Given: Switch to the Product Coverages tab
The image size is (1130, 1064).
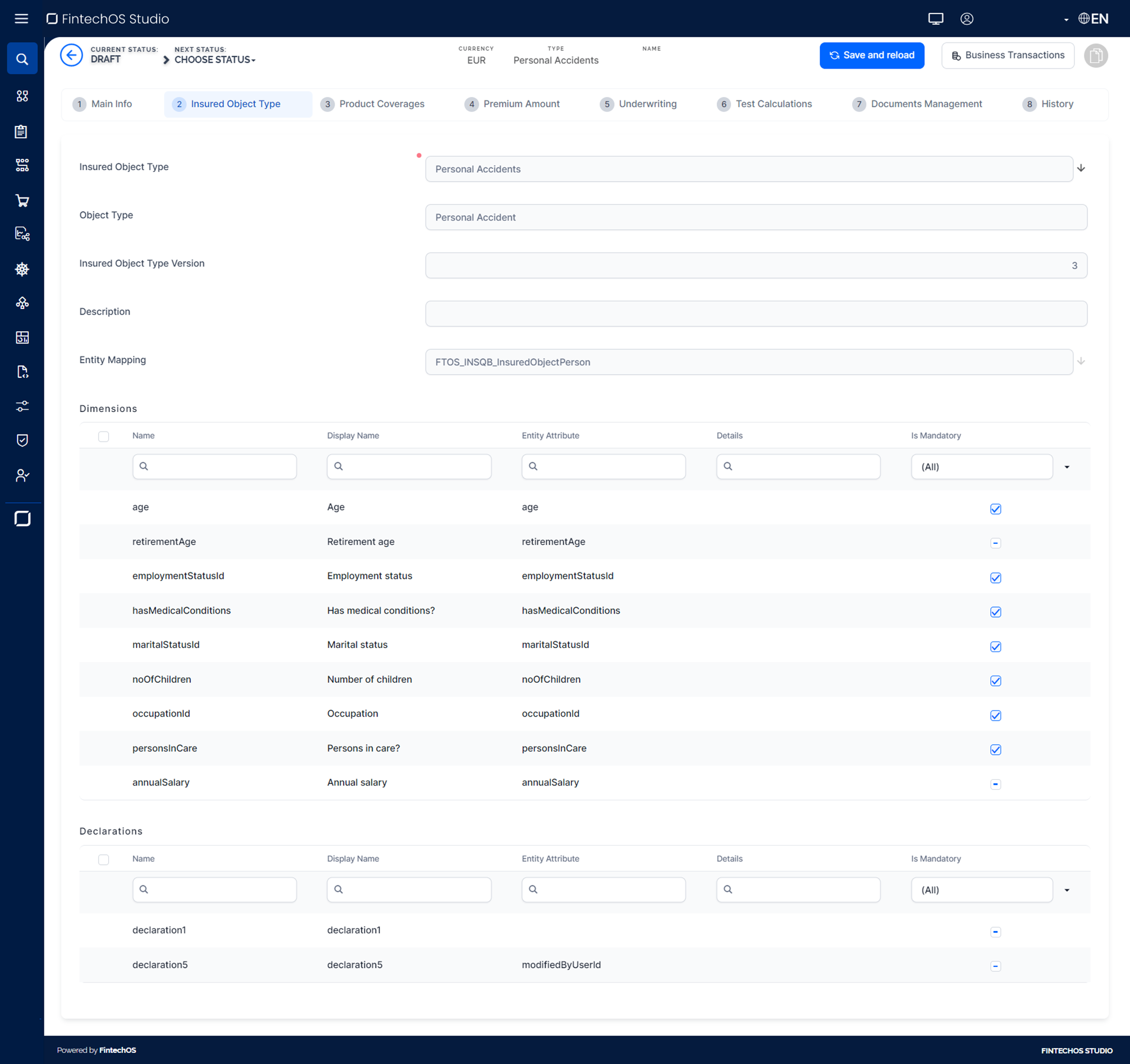Looking at the screenshot, I should click(x=381, y=104).
